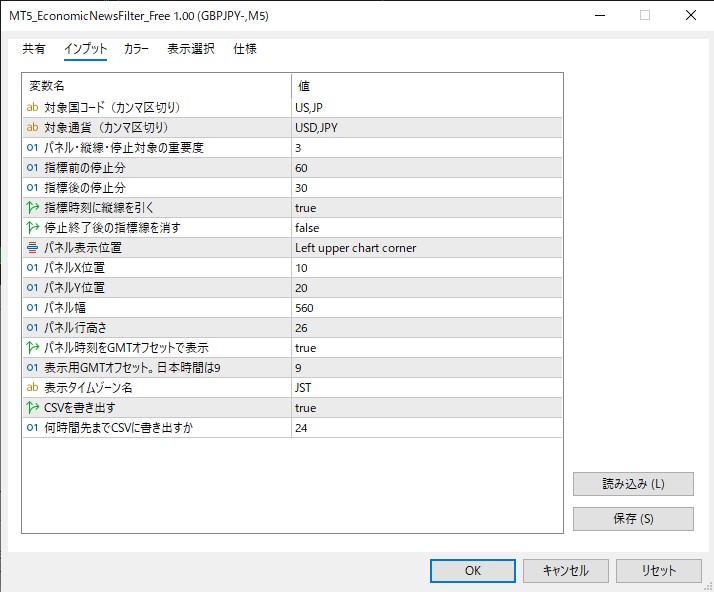Go to the 表示選択 tab

point(191,49)
